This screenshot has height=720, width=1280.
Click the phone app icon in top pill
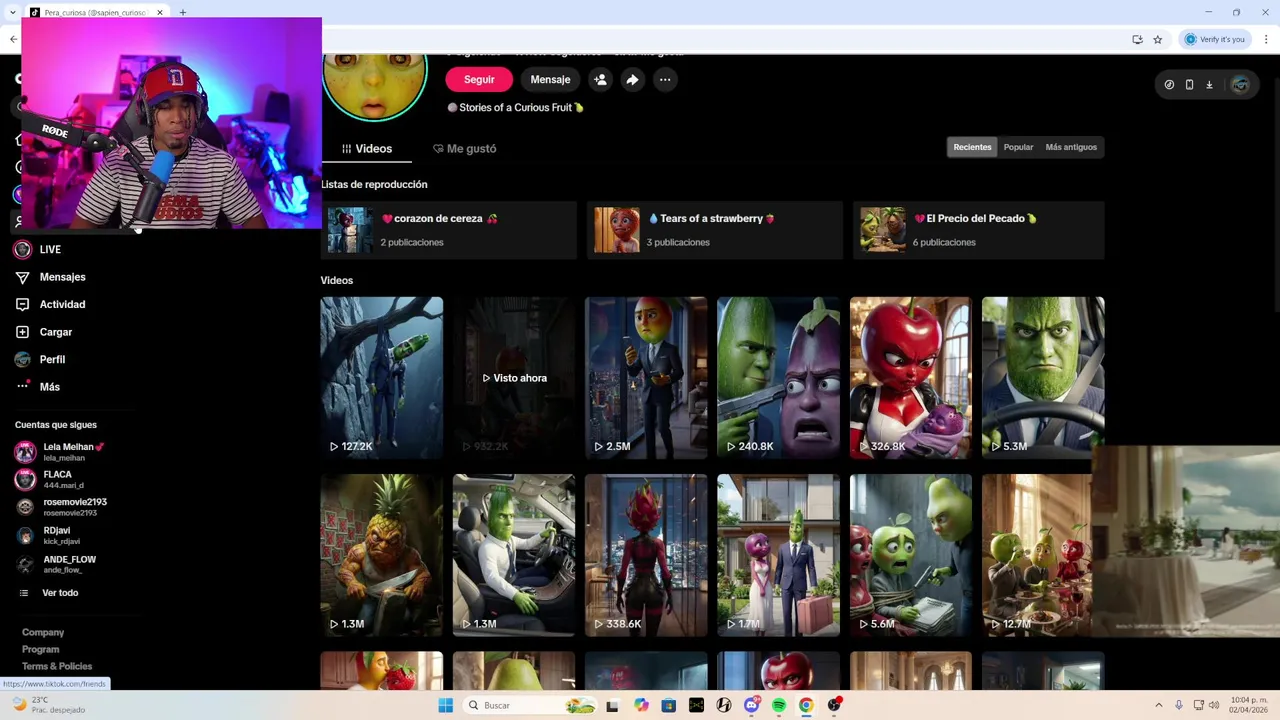click(1189, 85)
